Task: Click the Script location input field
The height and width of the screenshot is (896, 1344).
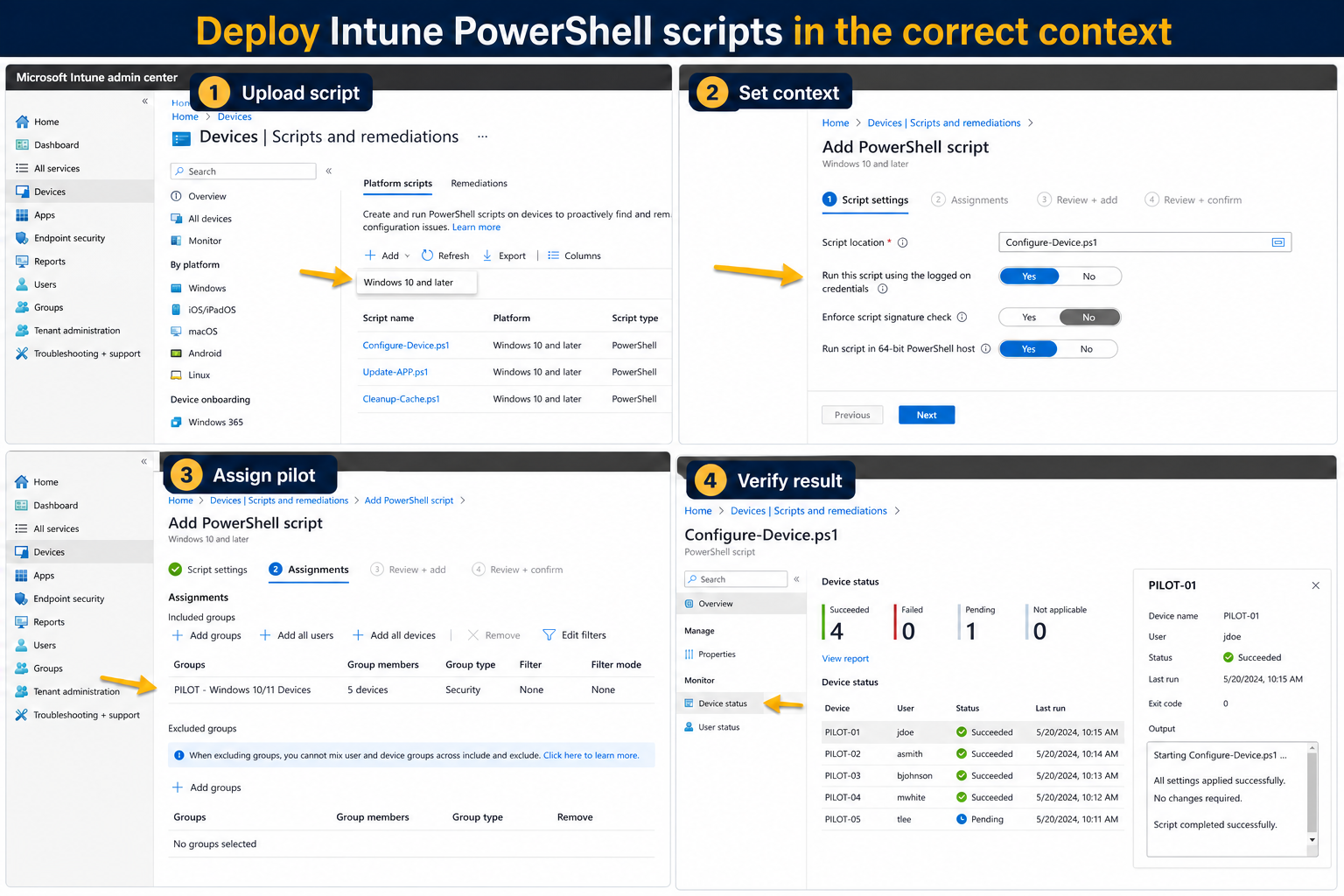Action: click(1144, 242)
